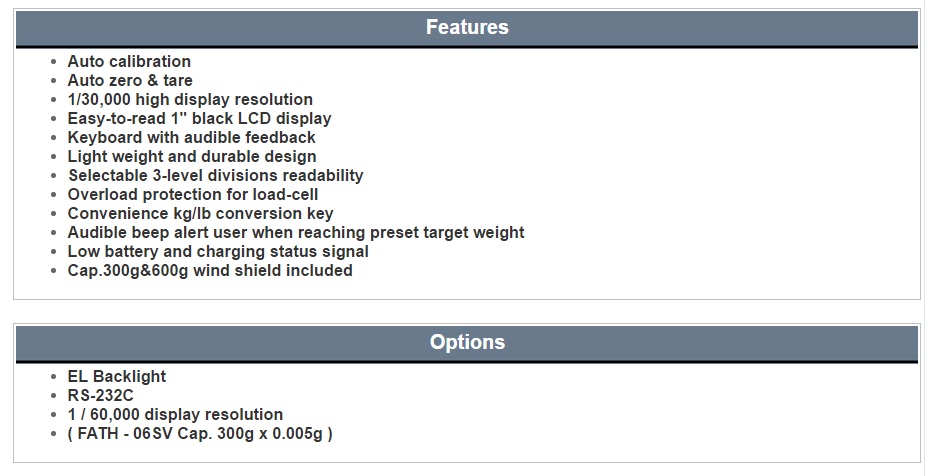Screen dimensions: 939x476
Task: Click the bullet beside EL Backlight
Action: pos(54,377)
